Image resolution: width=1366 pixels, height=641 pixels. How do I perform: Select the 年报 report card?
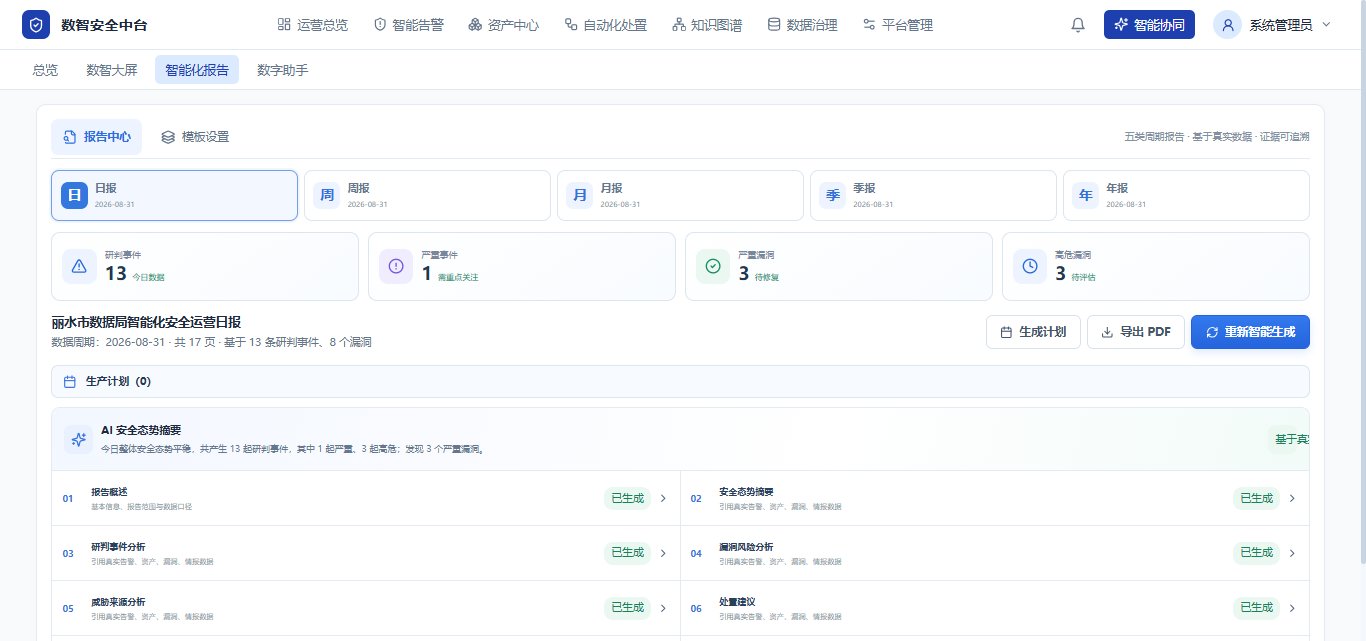(x=1186, y=195)
